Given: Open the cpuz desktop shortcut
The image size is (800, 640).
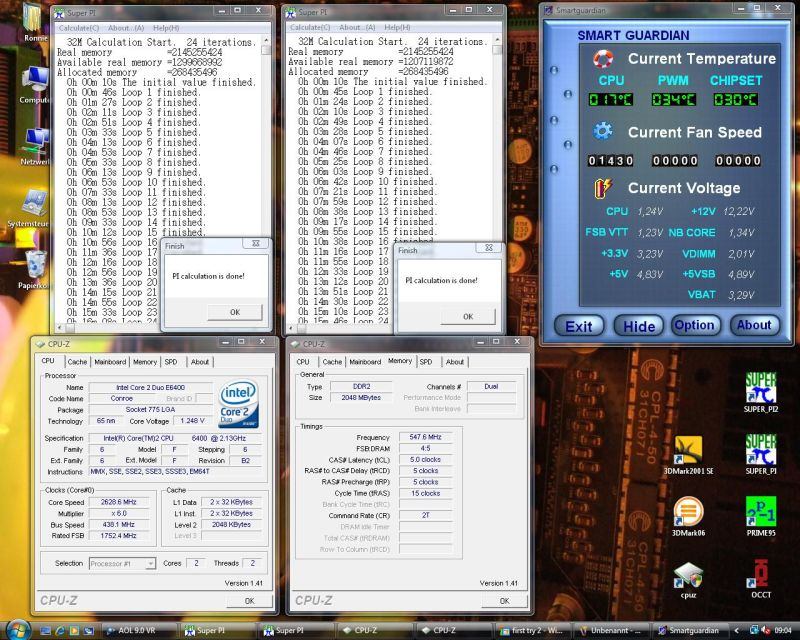Looking at the screenshot, I should 688,579.
